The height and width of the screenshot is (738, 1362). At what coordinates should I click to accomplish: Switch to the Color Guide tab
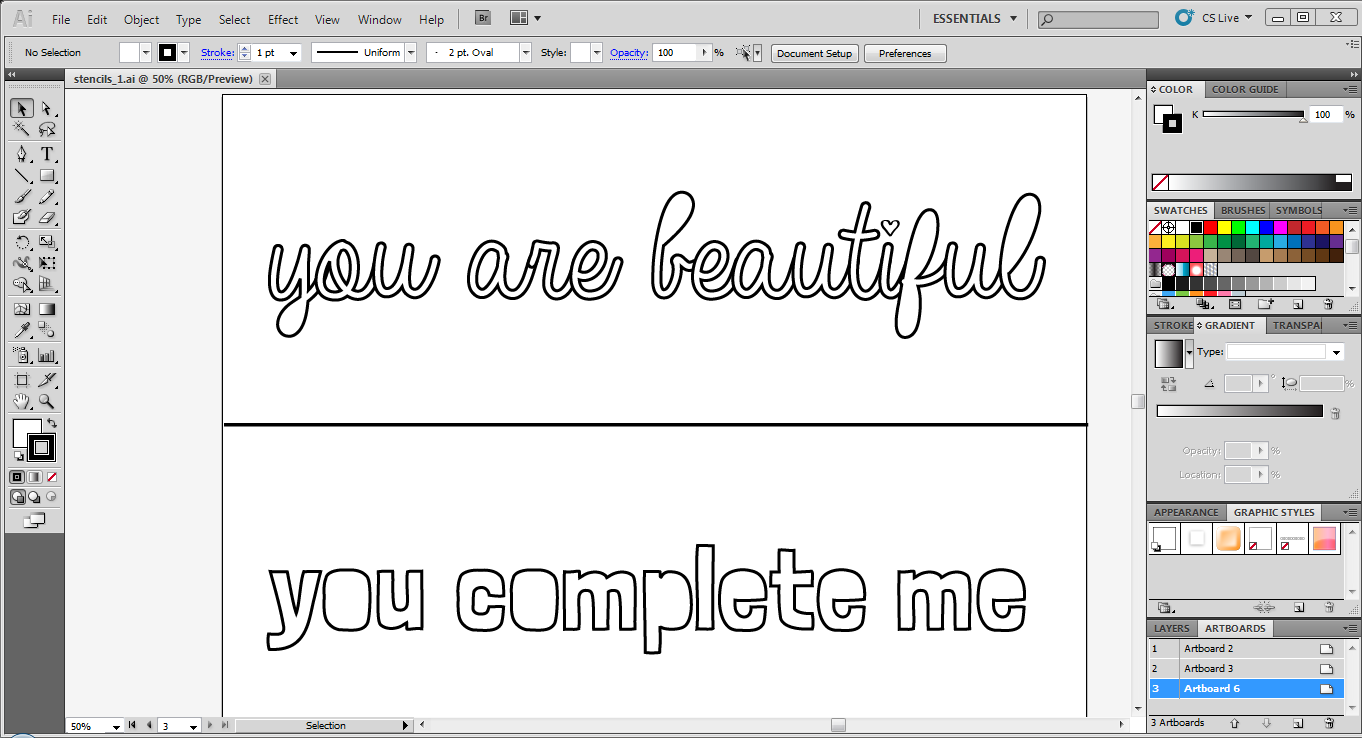(1245, 89)
